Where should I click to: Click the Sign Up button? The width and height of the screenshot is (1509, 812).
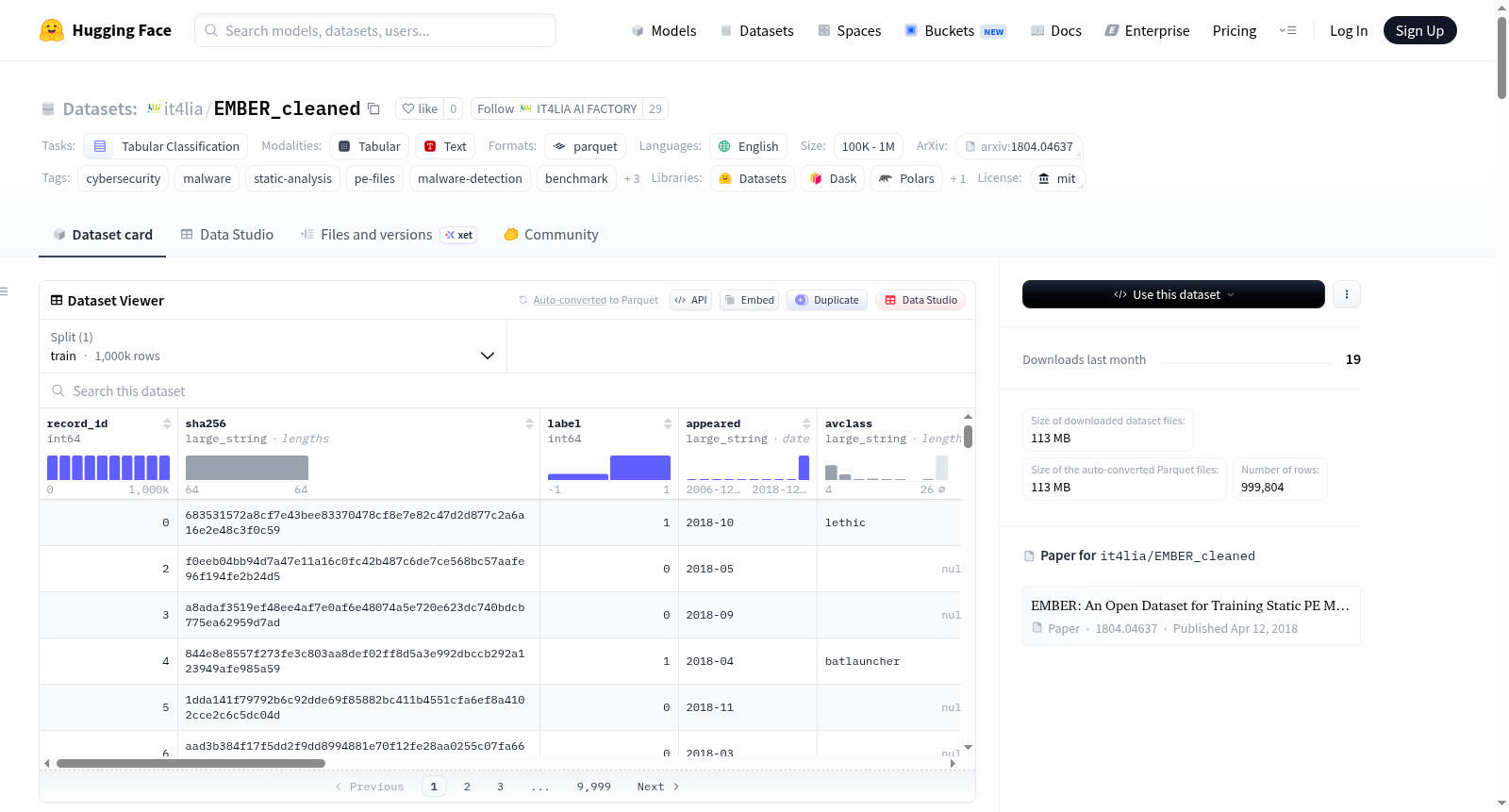[1420, 30]
